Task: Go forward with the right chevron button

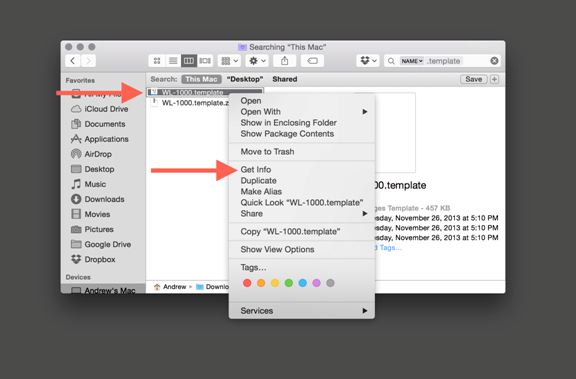Action: pyautogui.click(x=88, y=61)
